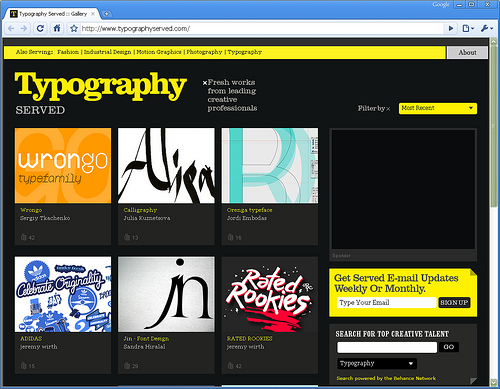The image size is (500, 389).
Task: Reload the page with refresh icon
Action: coord(40,29)
